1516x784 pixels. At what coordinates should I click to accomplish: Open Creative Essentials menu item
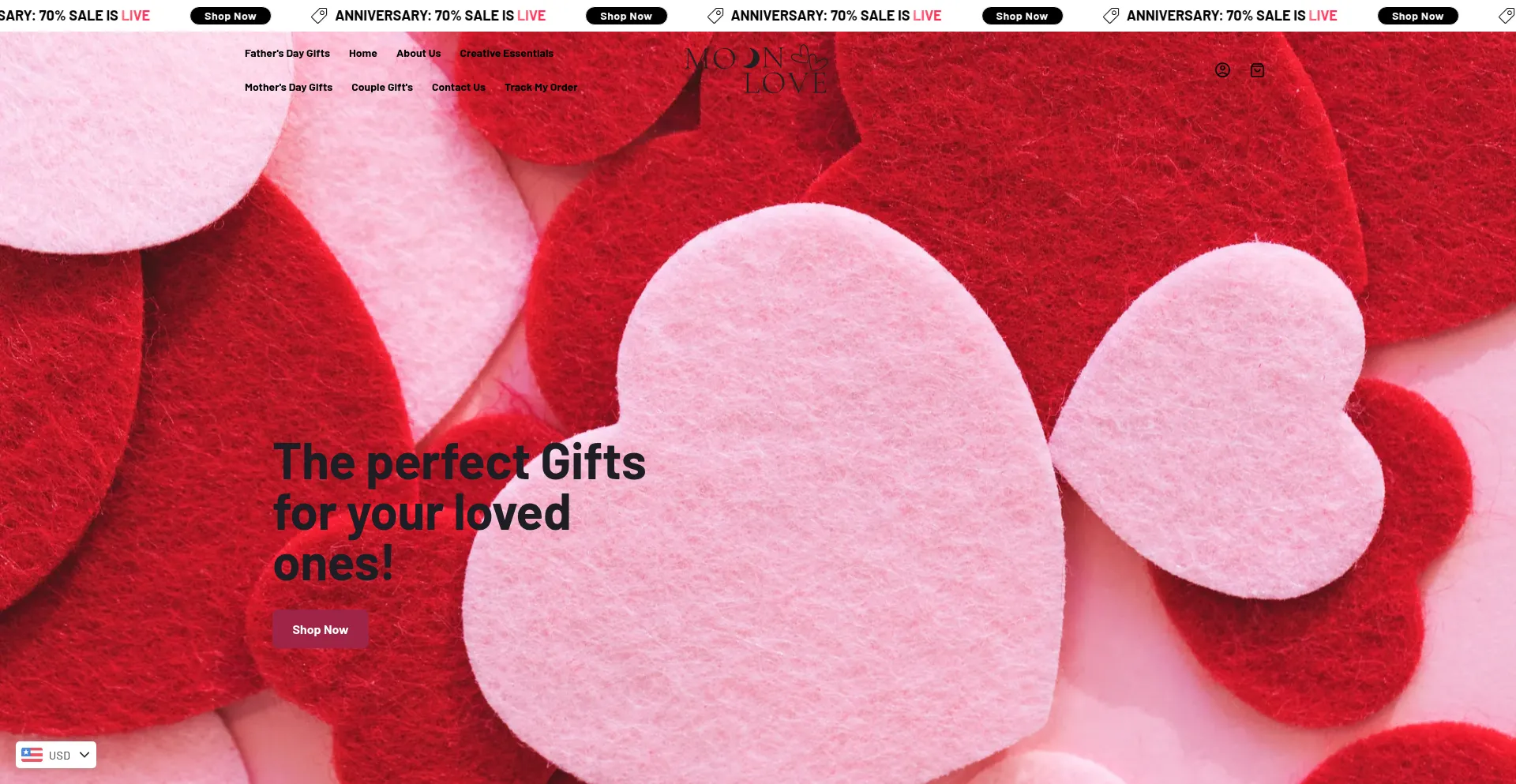[x=507, y=54]
